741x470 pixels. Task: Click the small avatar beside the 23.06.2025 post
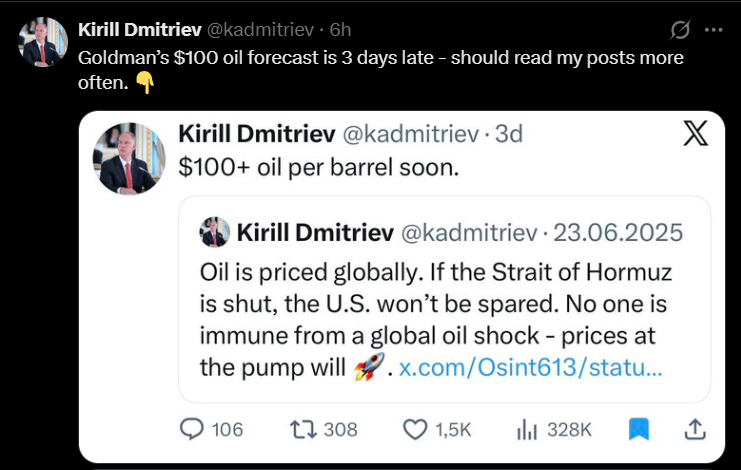[214, 232]
